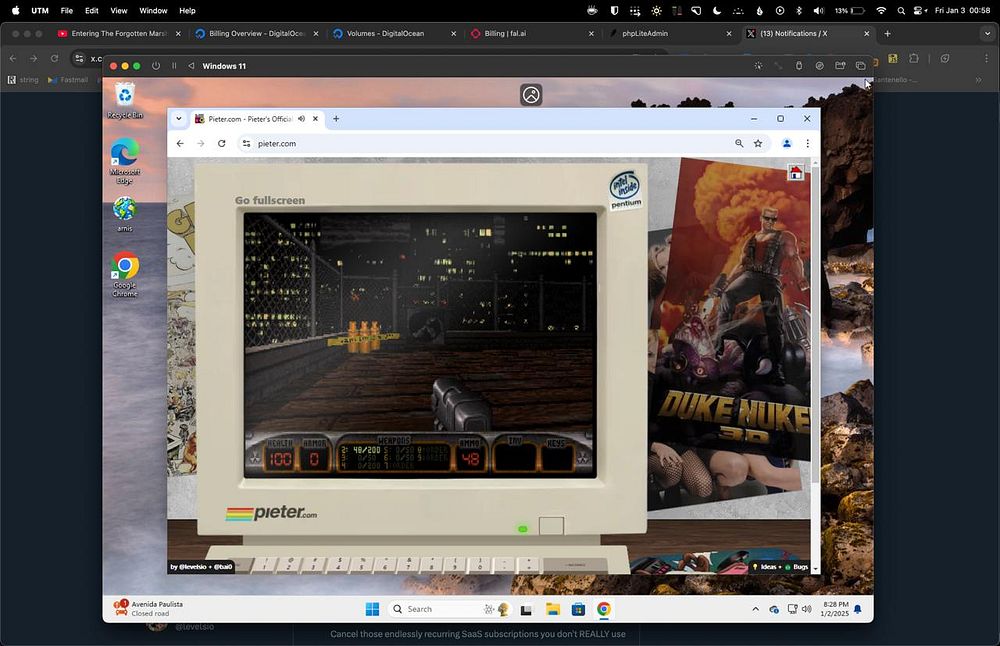
Task: Open the Window menu in the macOS menu bar
Action: click(153, 10)
